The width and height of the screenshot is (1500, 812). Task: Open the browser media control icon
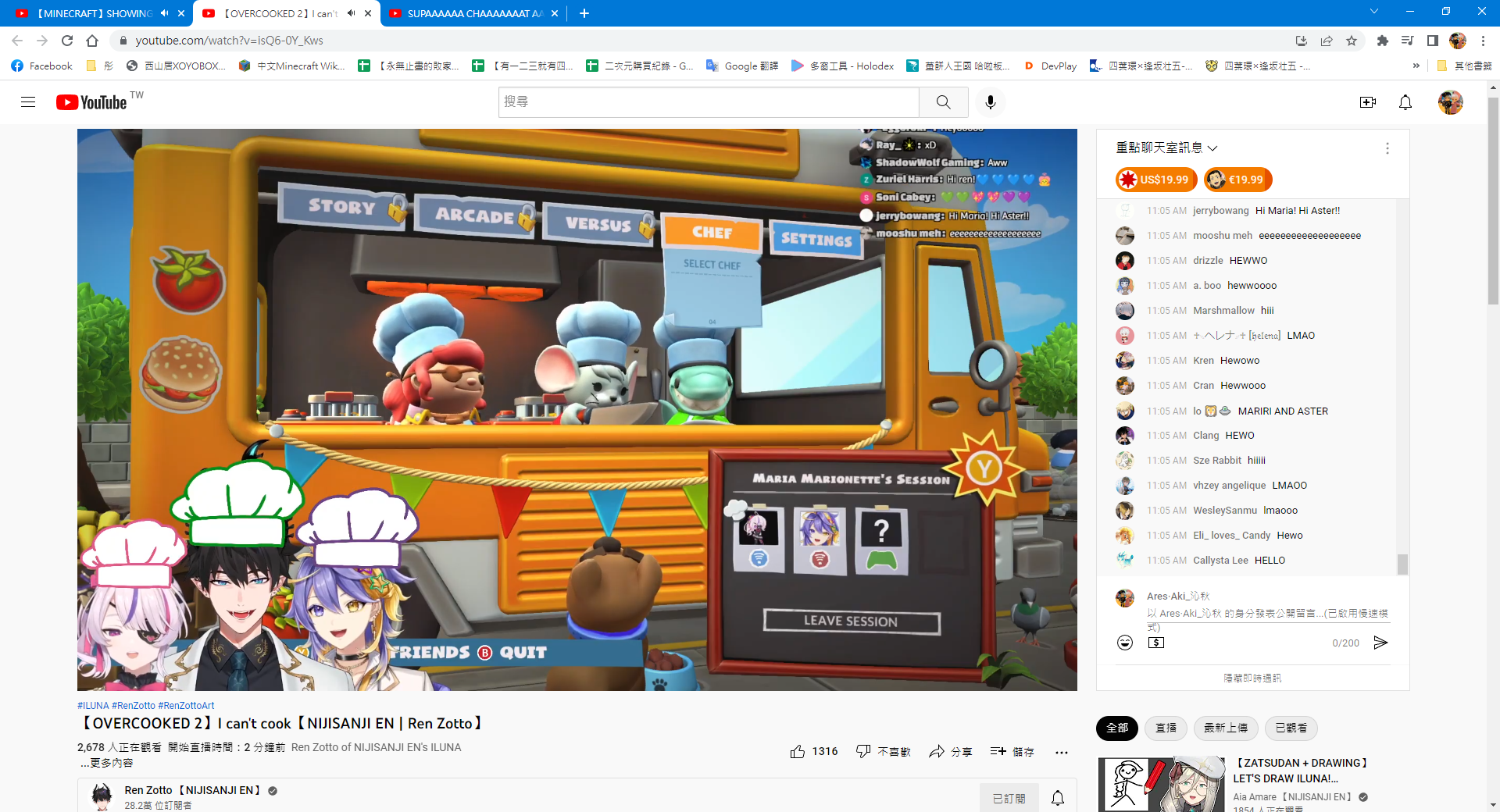pyautogui.click(x=1408, y=41)
